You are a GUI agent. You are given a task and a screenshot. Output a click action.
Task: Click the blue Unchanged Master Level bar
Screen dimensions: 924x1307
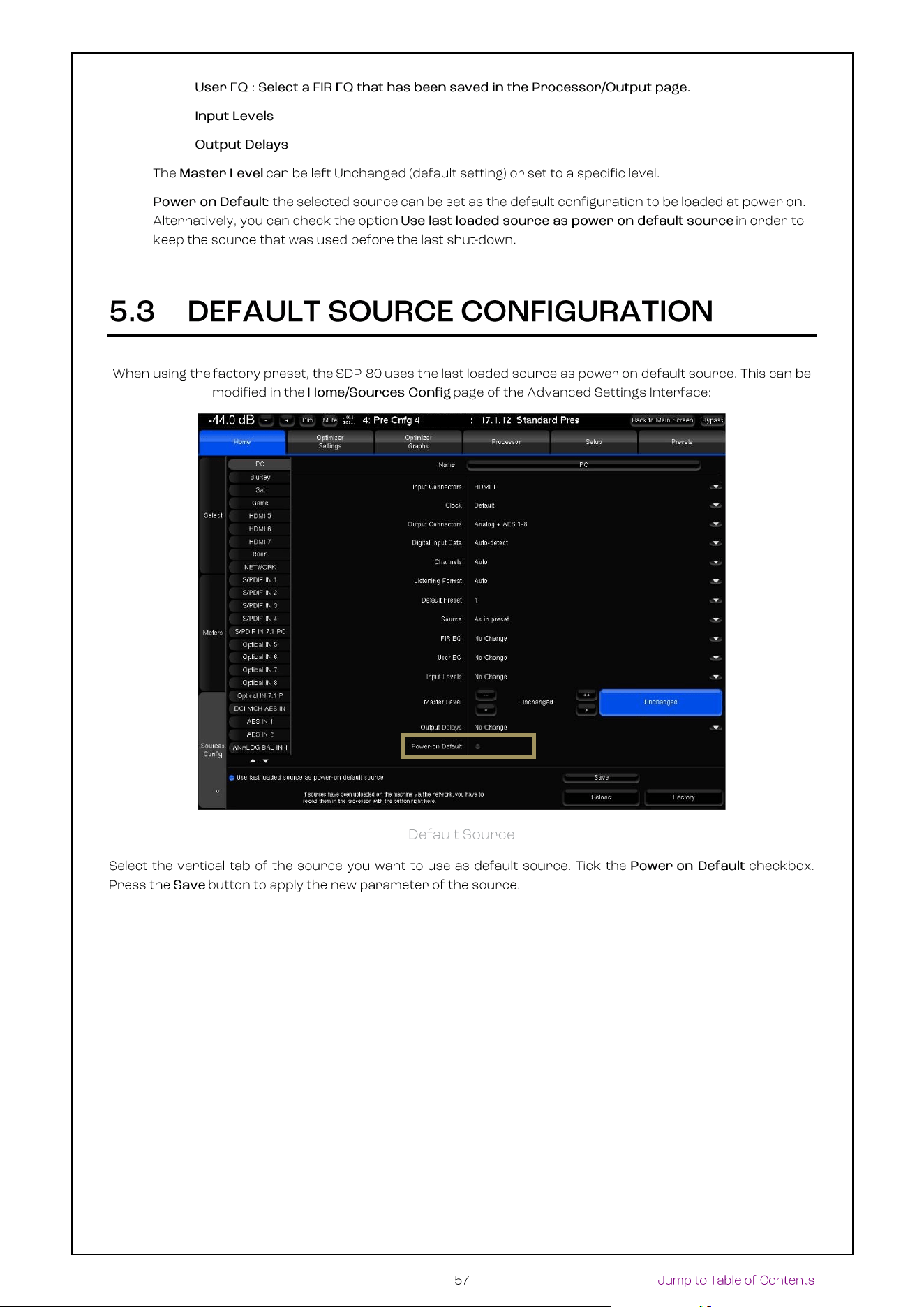660,702
